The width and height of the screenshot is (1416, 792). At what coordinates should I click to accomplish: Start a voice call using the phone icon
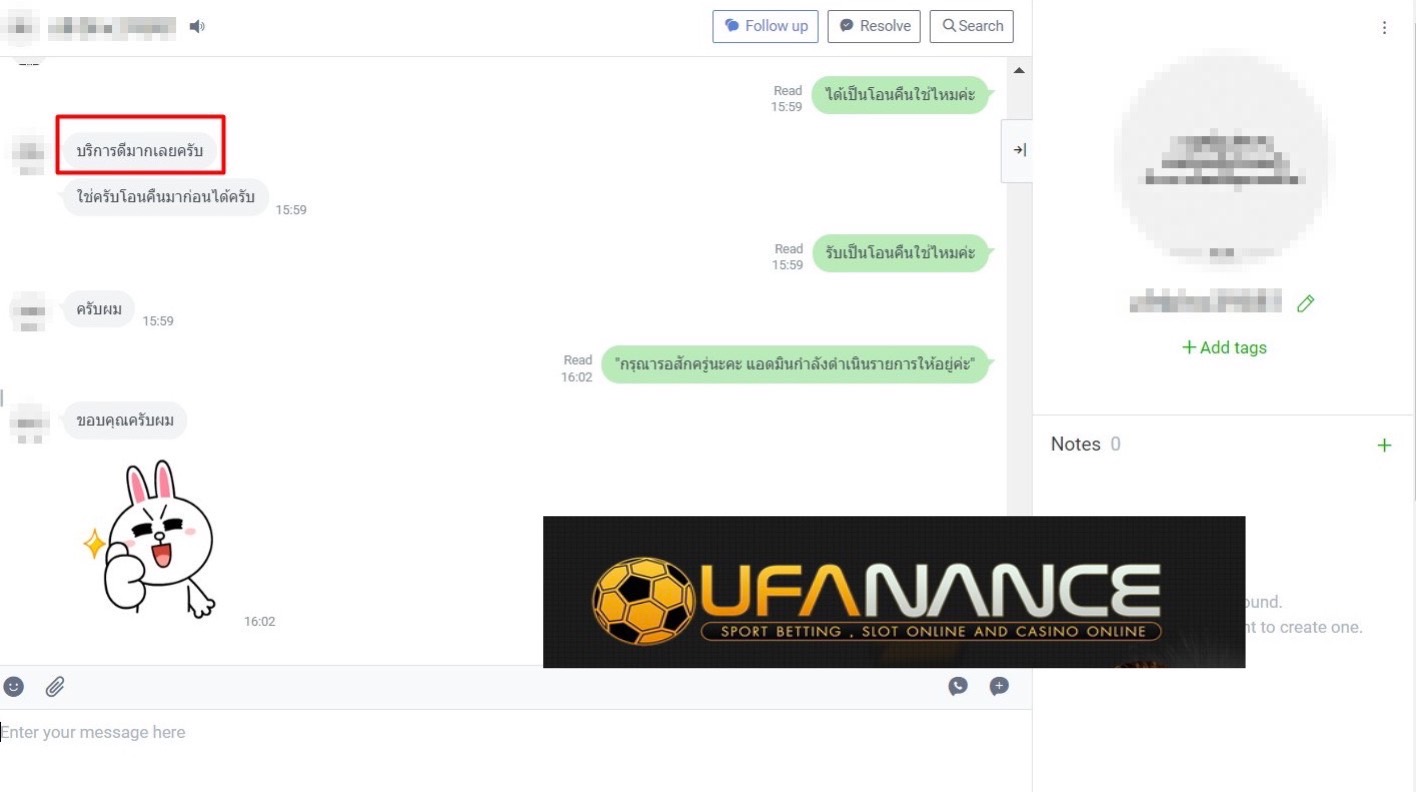(958, 686)
